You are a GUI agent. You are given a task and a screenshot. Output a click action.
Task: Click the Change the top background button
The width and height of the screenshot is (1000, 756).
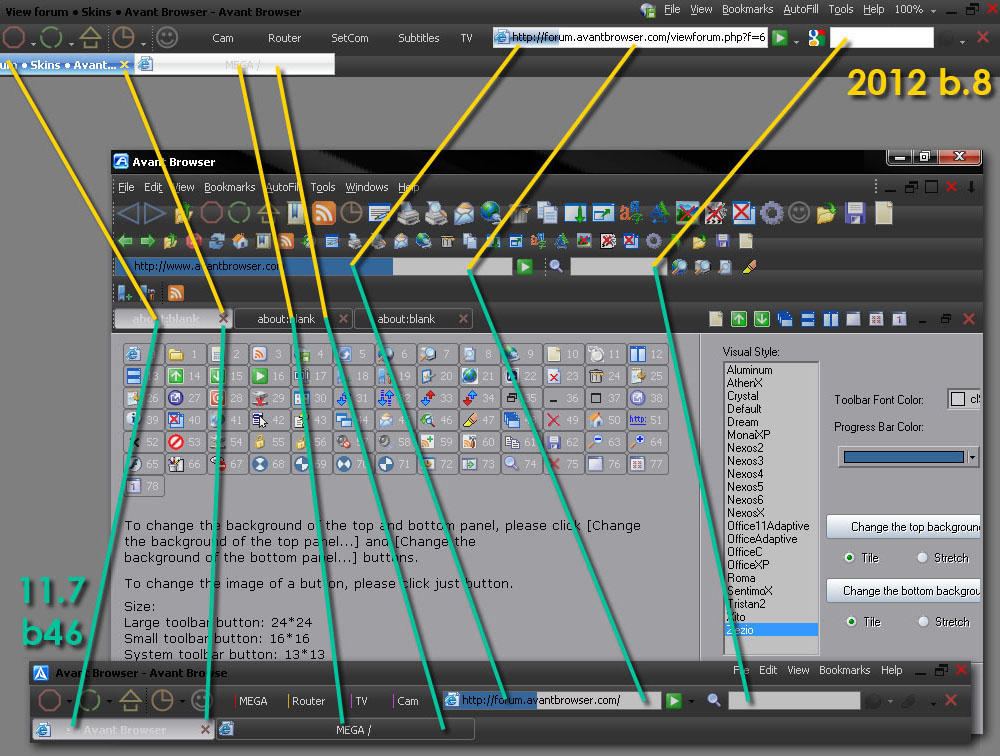point(904,527)
